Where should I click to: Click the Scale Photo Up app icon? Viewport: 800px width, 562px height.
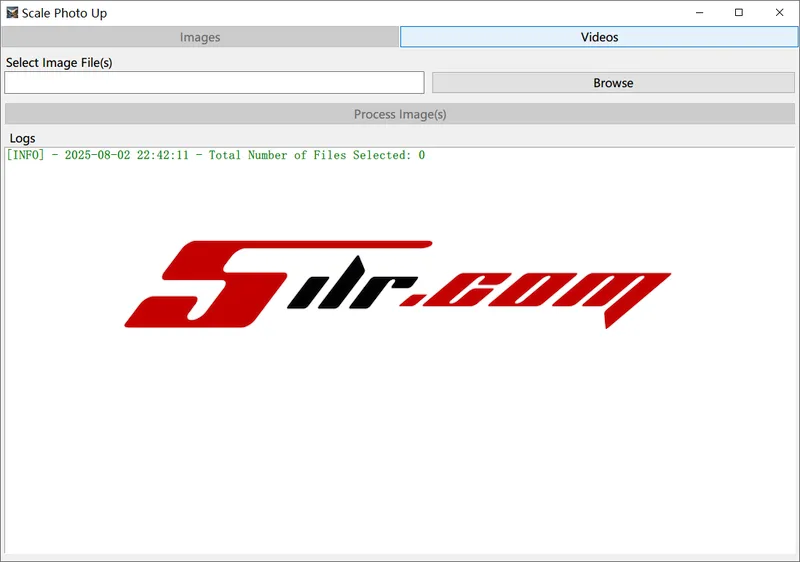[12, 13]
